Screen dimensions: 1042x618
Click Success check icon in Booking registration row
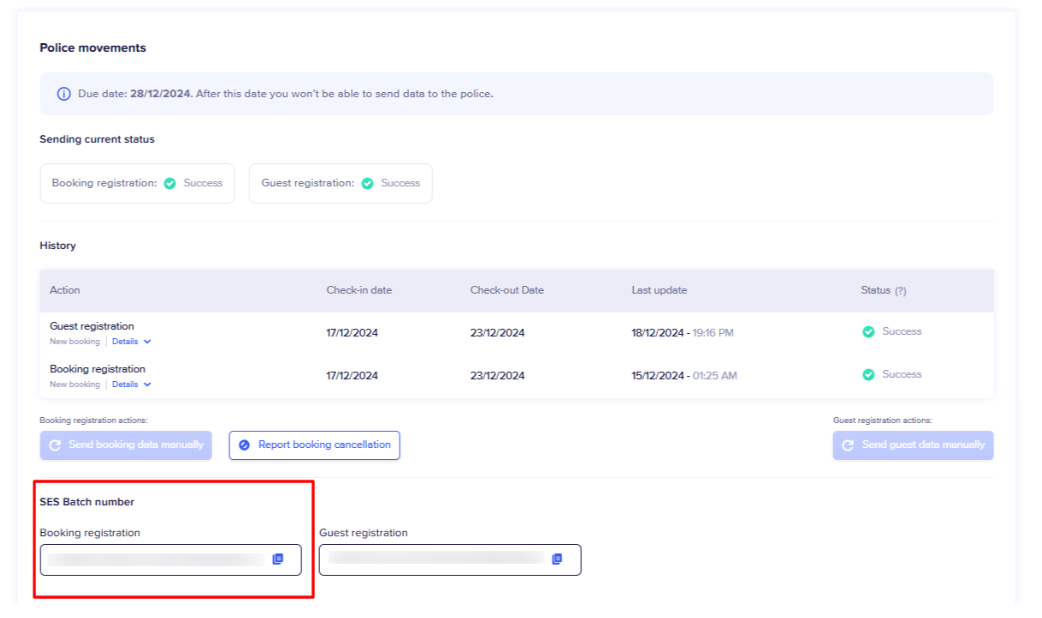[x=868, y=374]
